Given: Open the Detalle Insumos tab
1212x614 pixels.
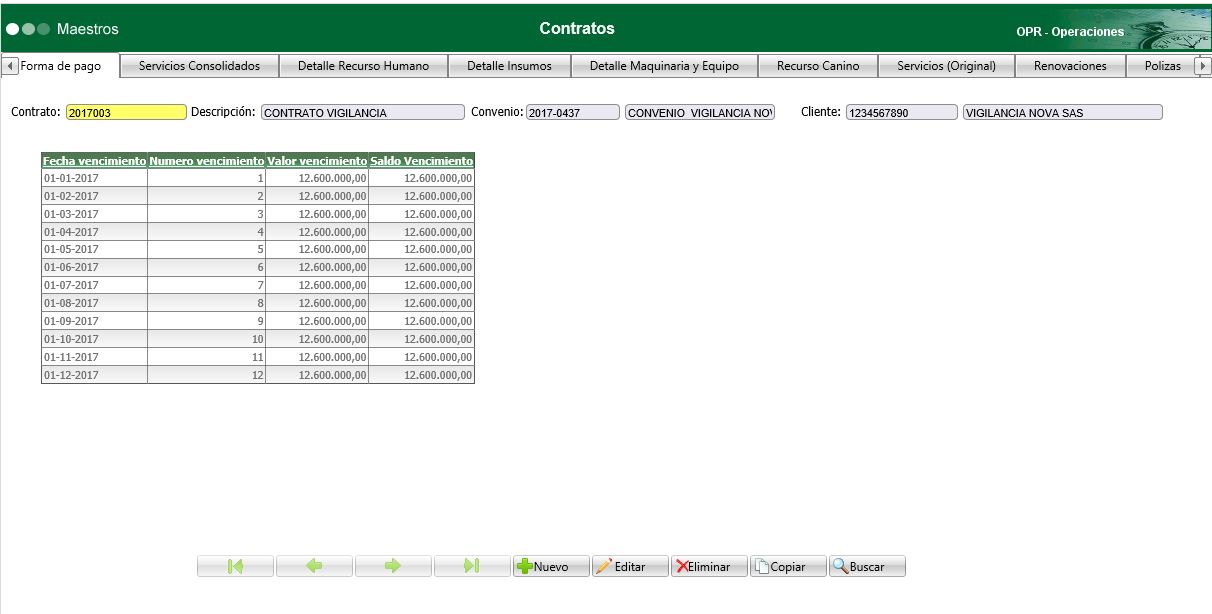Looking at the screenshot, I should (x=509, y=66).
